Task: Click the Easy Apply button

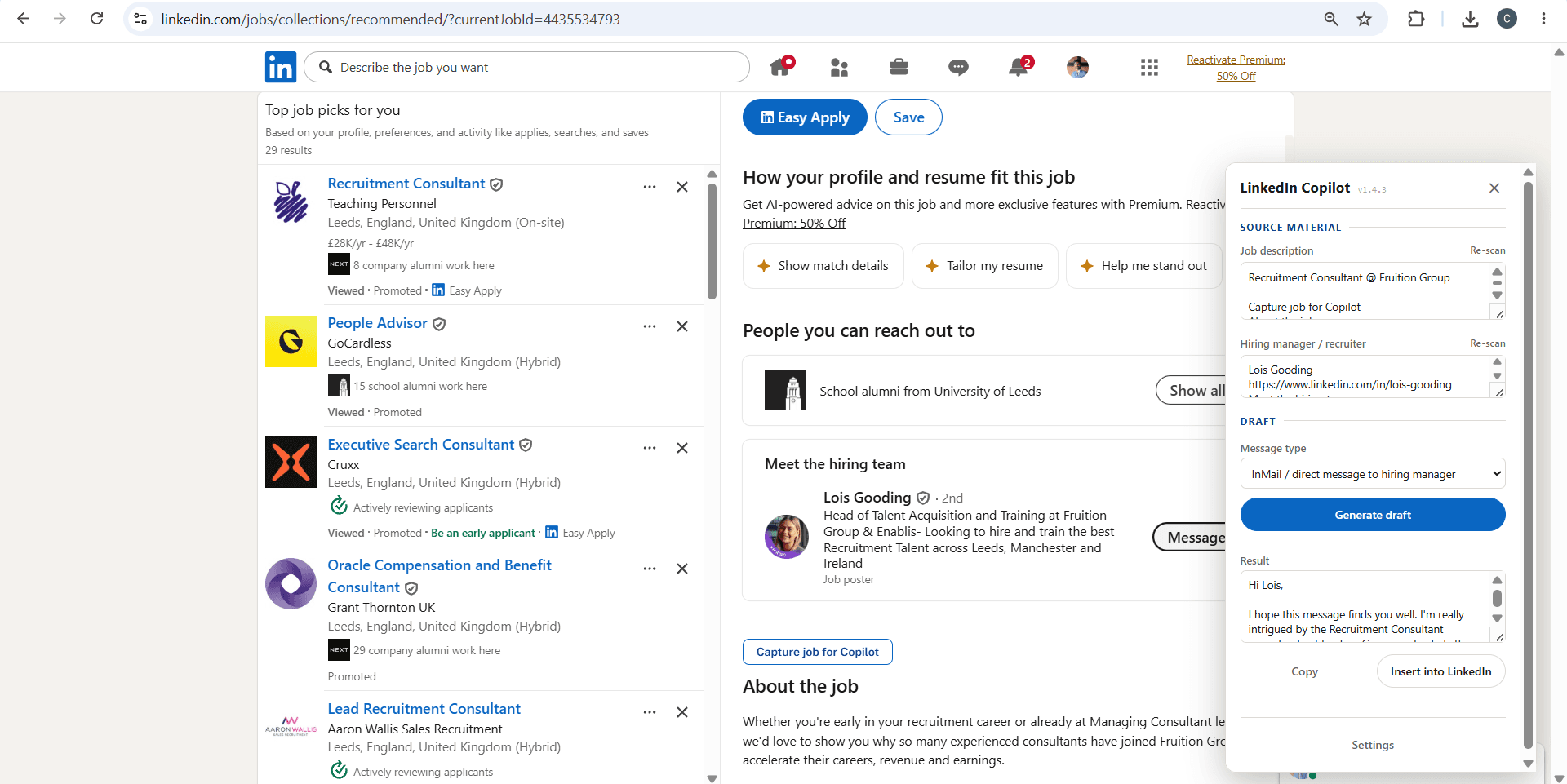Action: pyautogui.click(x=805, y=117)
